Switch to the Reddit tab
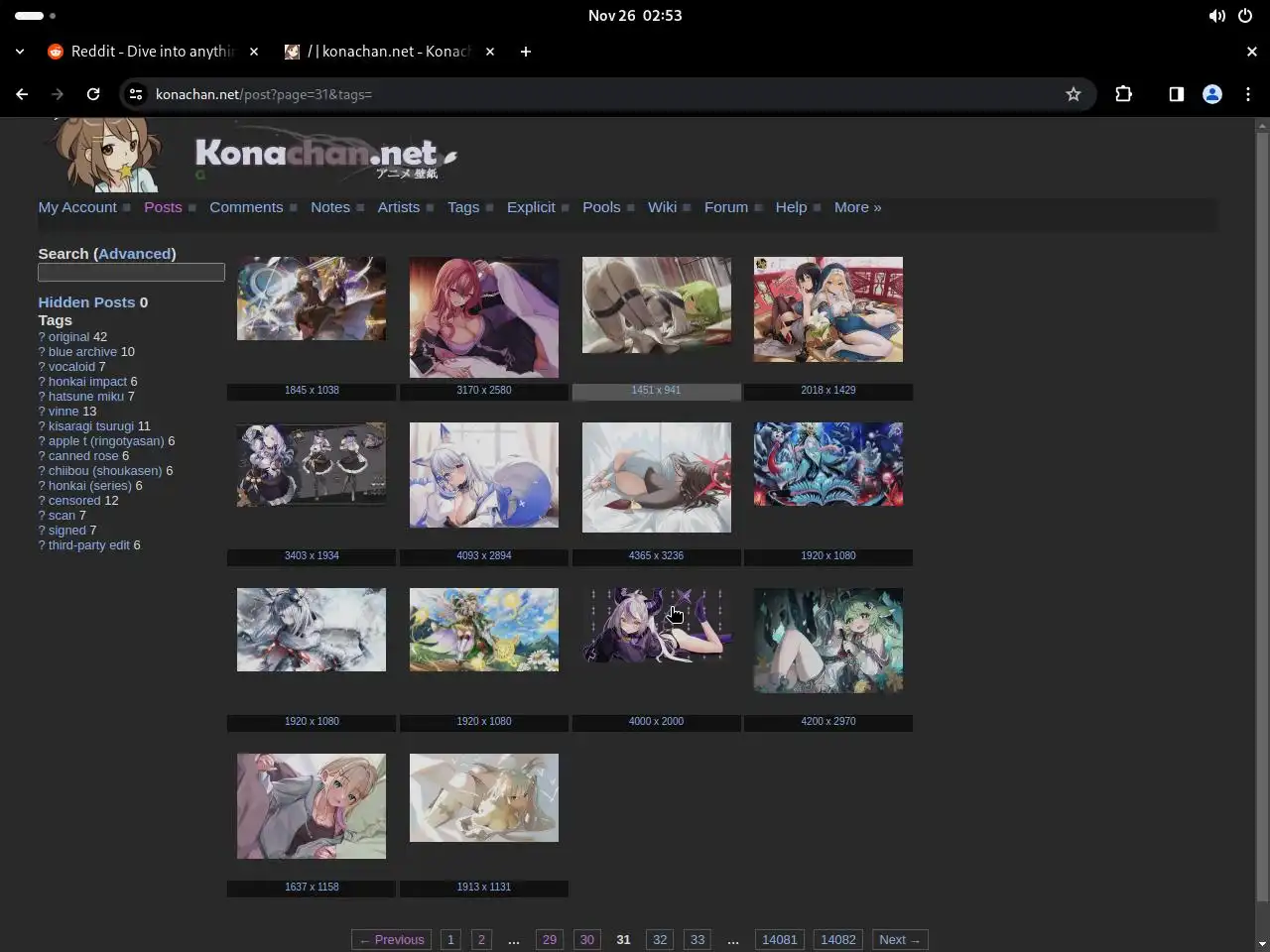Image resolution: width=1270 pixels, height=952 pixels. (153, 52)
